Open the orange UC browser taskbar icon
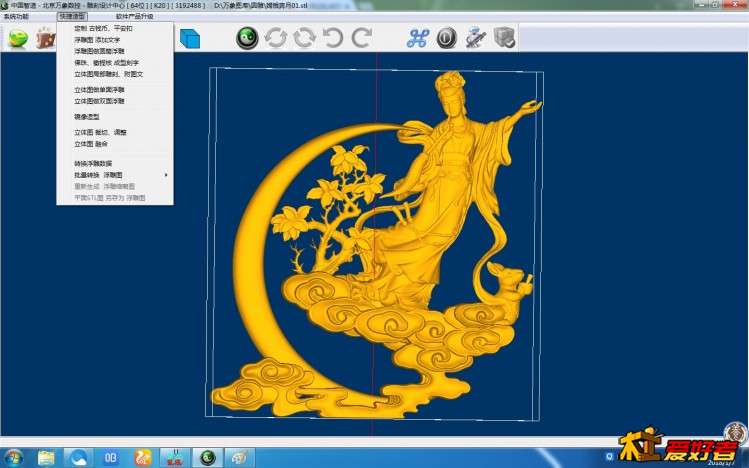The width and height of the screenshot is (749, 468). pyautogui.click(x=143, y=458)
